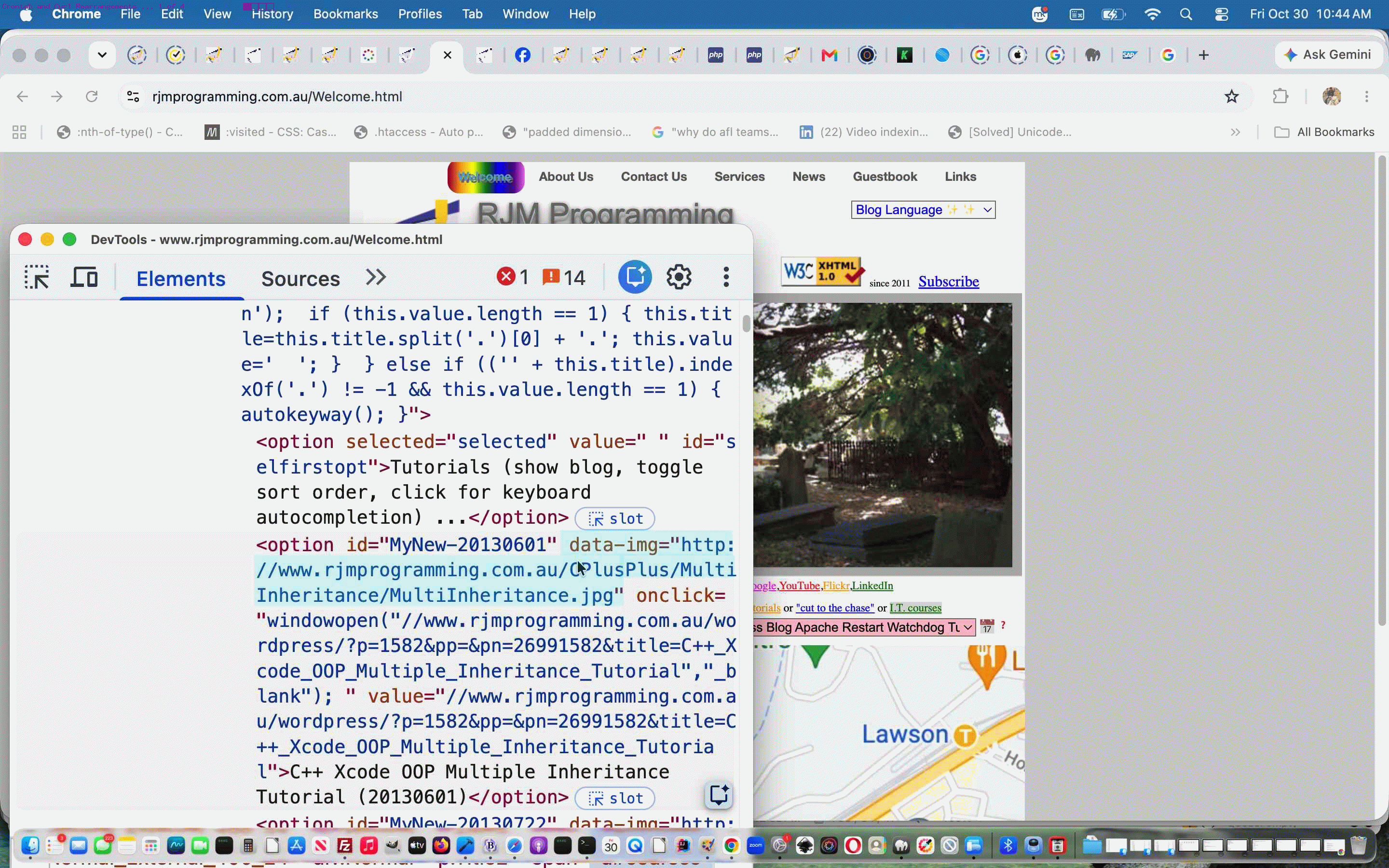This screenshot has width=1389, height=868.
Task: Click the issues count badge showing 14
Action: coord(564,277)
